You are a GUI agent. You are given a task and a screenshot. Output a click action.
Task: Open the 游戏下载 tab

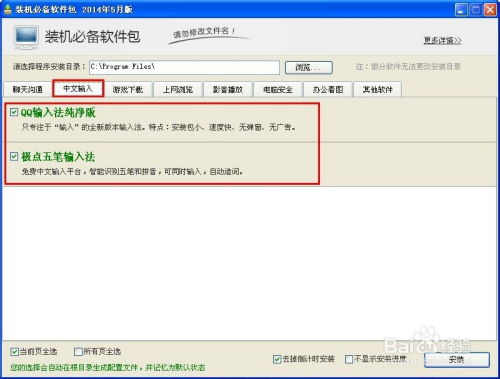click(128, 89)
